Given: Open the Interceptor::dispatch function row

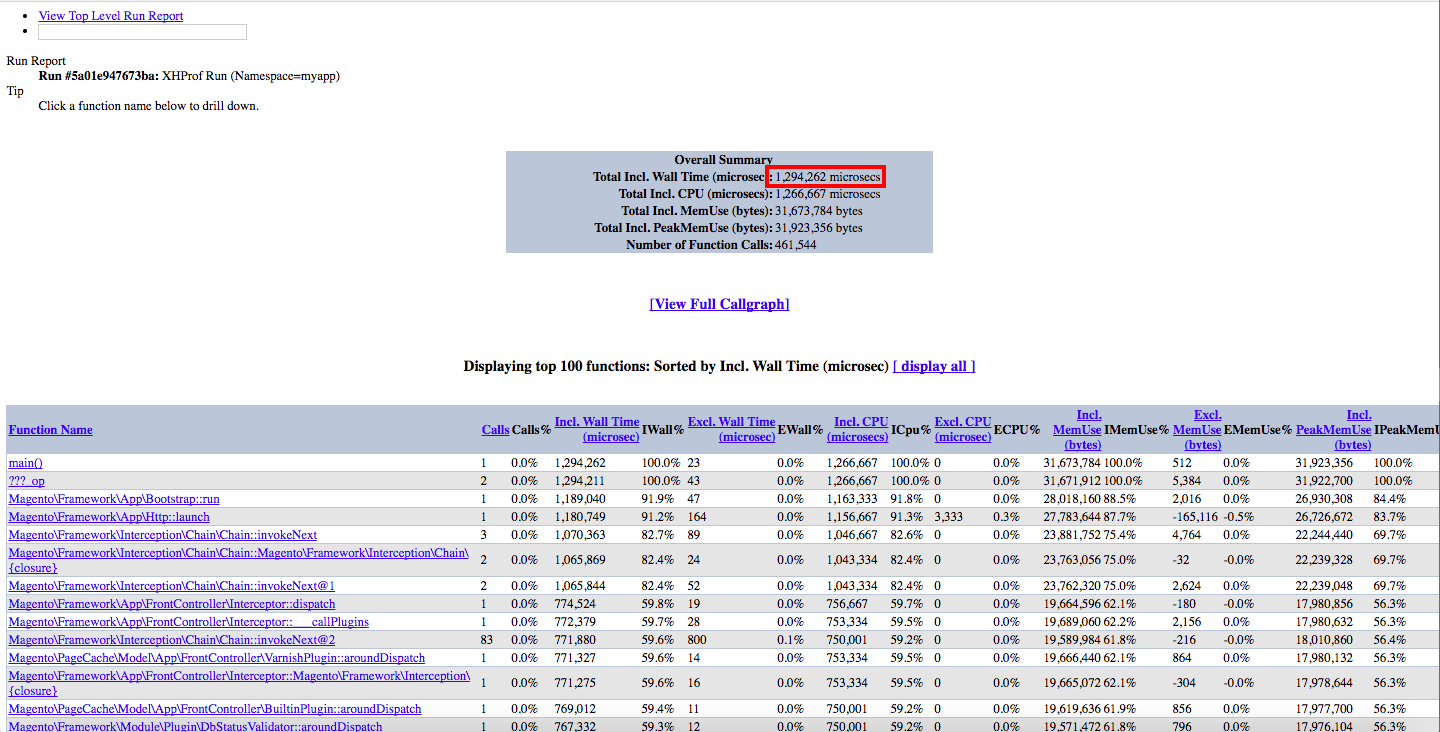Looking at the screenshot, I should click(171, 604).
